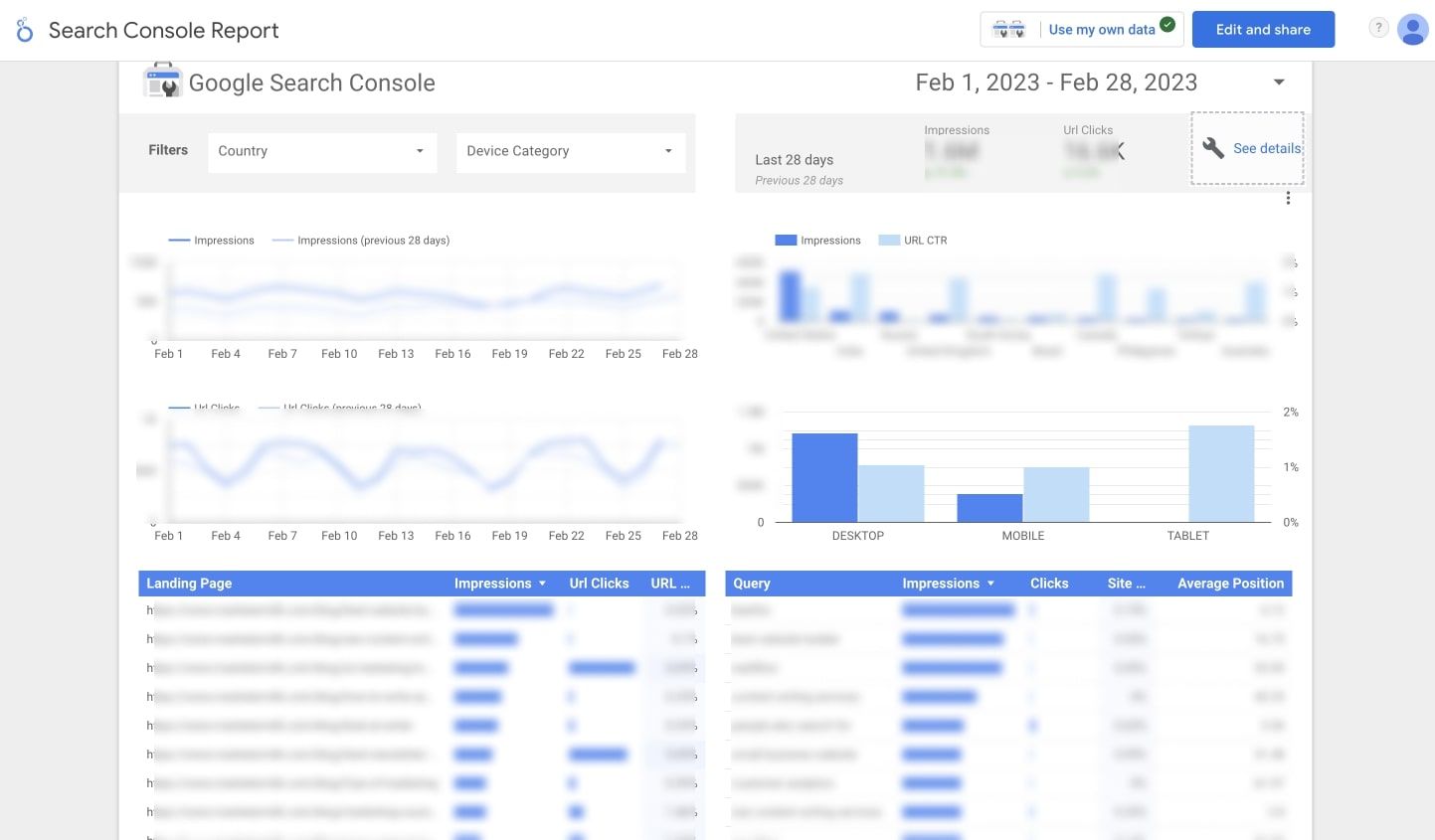This screenshot has height=840, width=1435.
Task: Click the wrench icon beside See details
Action: [x=1213, y=148]
